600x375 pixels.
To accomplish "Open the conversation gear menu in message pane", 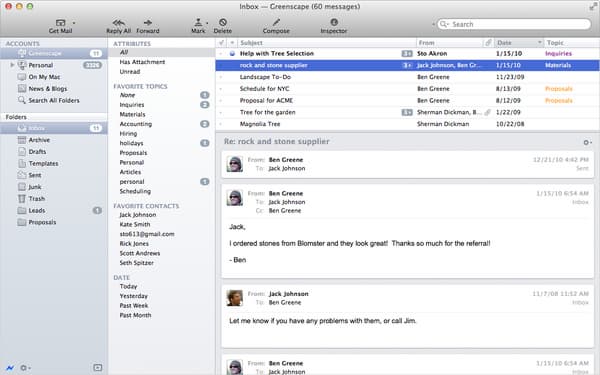I will (x=587, y=142).
